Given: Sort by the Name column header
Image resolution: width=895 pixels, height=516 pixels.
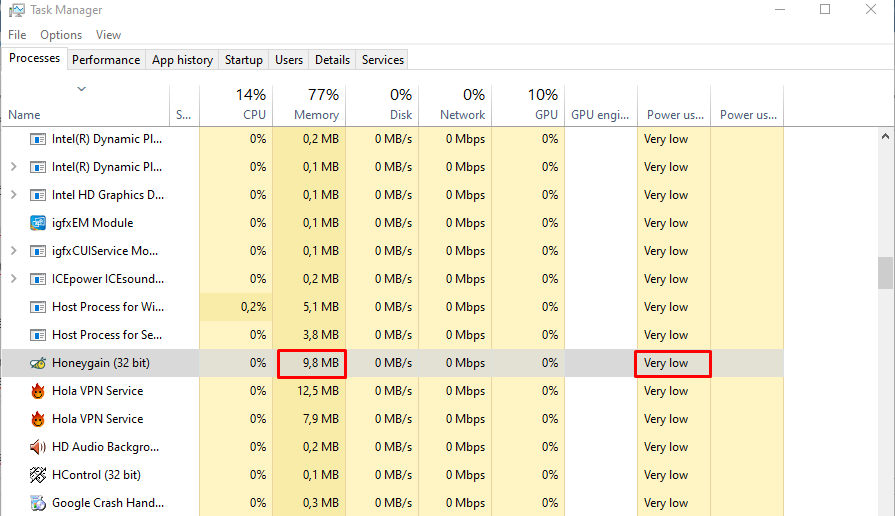Looking at the screenshot, I should tap(86, 106).
